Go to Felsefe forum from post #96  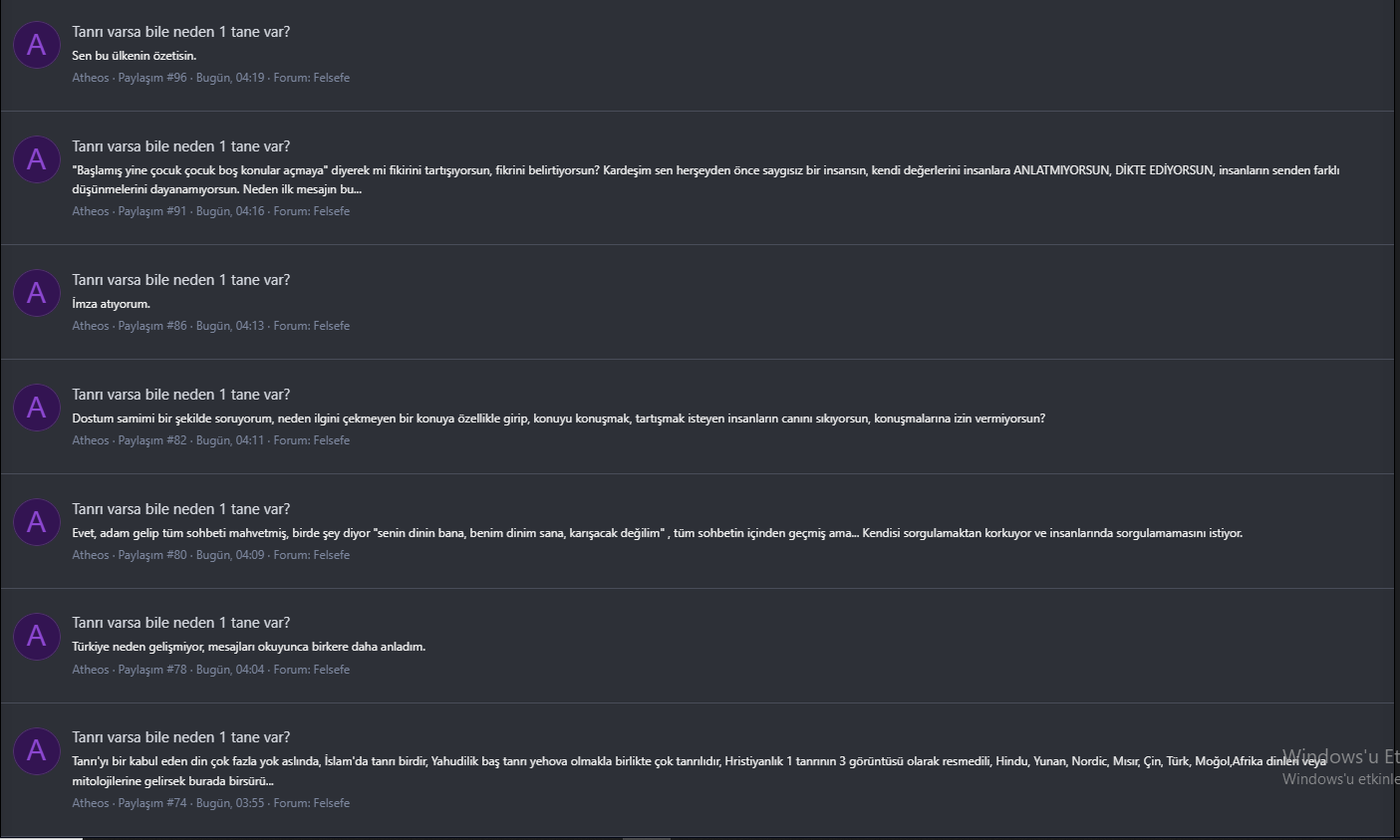331,78
